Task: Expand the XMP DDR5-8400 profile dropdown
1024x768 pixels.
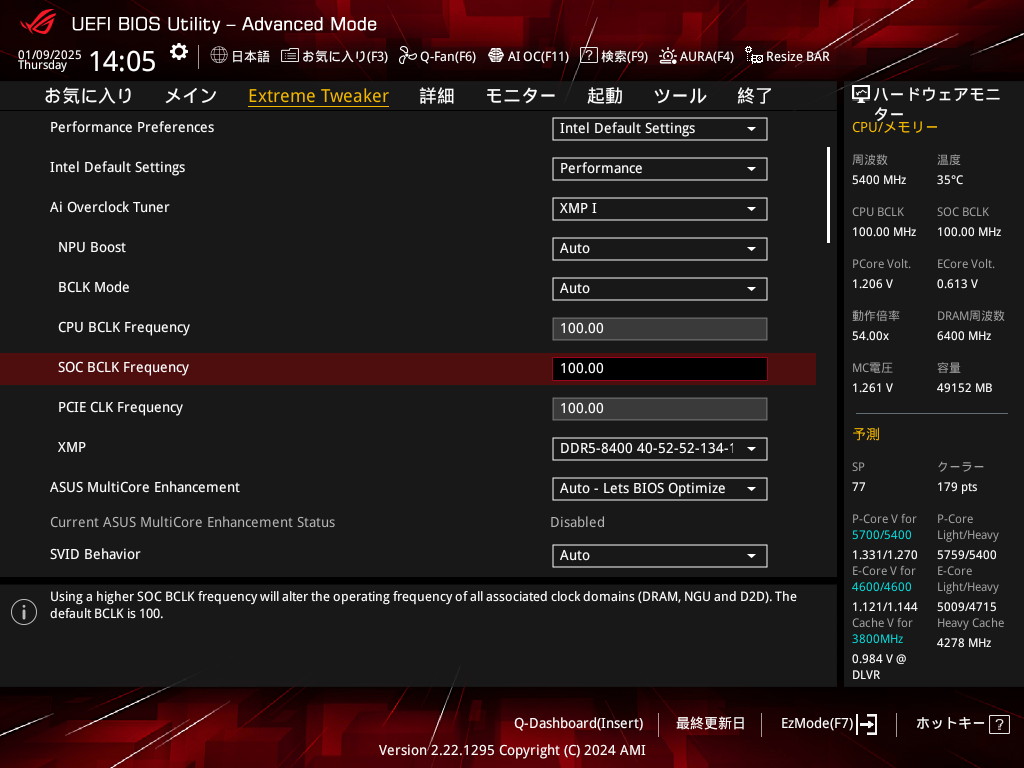Action: (x=659, y=449)
